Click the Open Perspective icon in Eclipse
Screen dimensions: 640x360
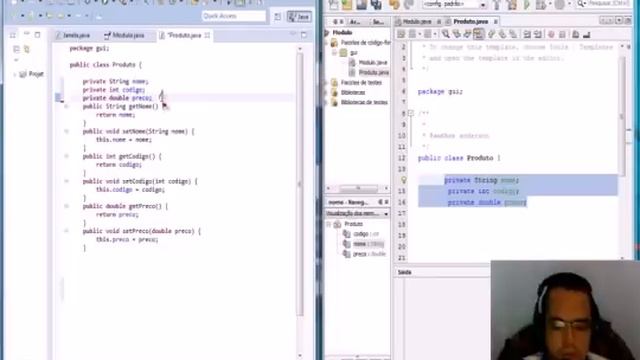[x=278, y=17]
